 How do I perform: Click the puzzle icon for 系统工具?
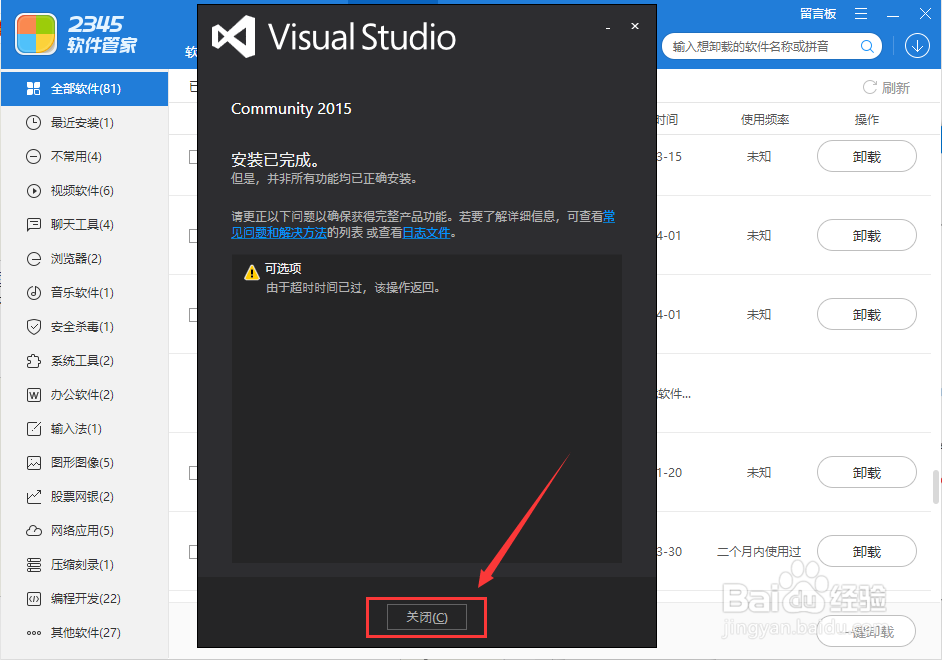[34, 361]
